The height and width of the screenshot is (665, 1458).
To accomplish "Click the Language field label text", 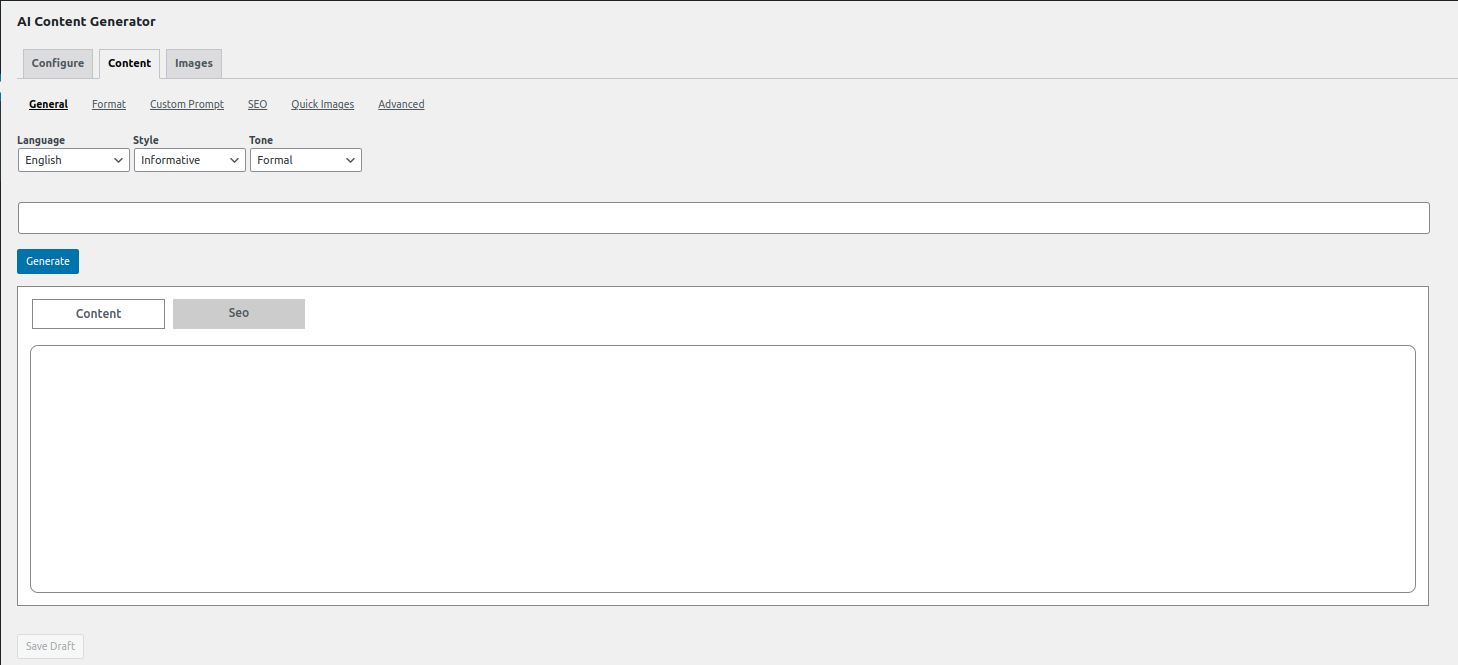I will 41,140.
